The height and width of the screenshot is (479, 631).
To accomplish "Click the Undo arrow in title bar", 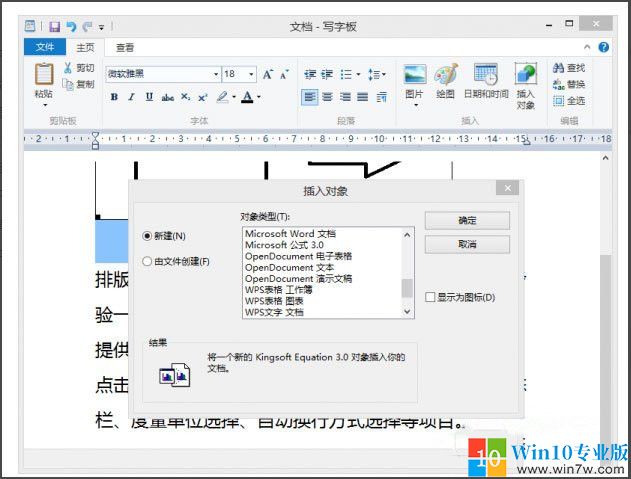I will pyautogui.click(x=71, y=27).
